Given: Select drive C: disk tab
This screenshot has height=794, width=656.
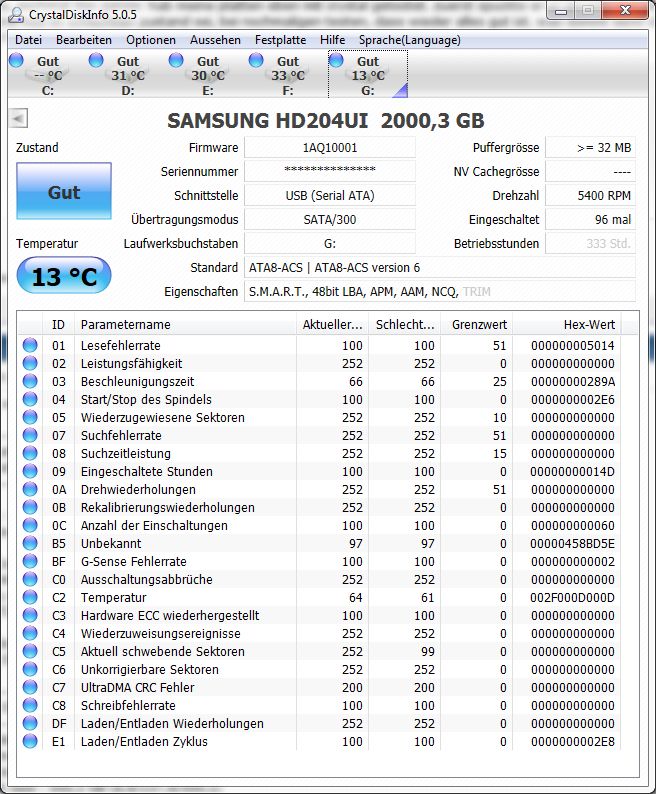Looking at the screenshot, I should tap(48, 75).
